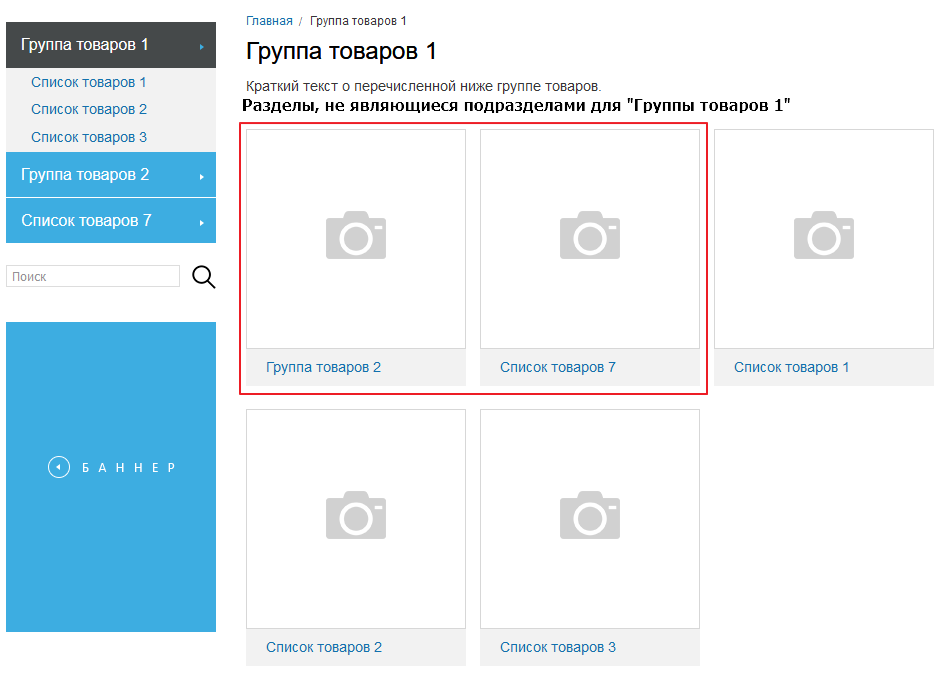Go to Главная breadcrumb link
The image size is (940, 673).
(x=269, y=21)
